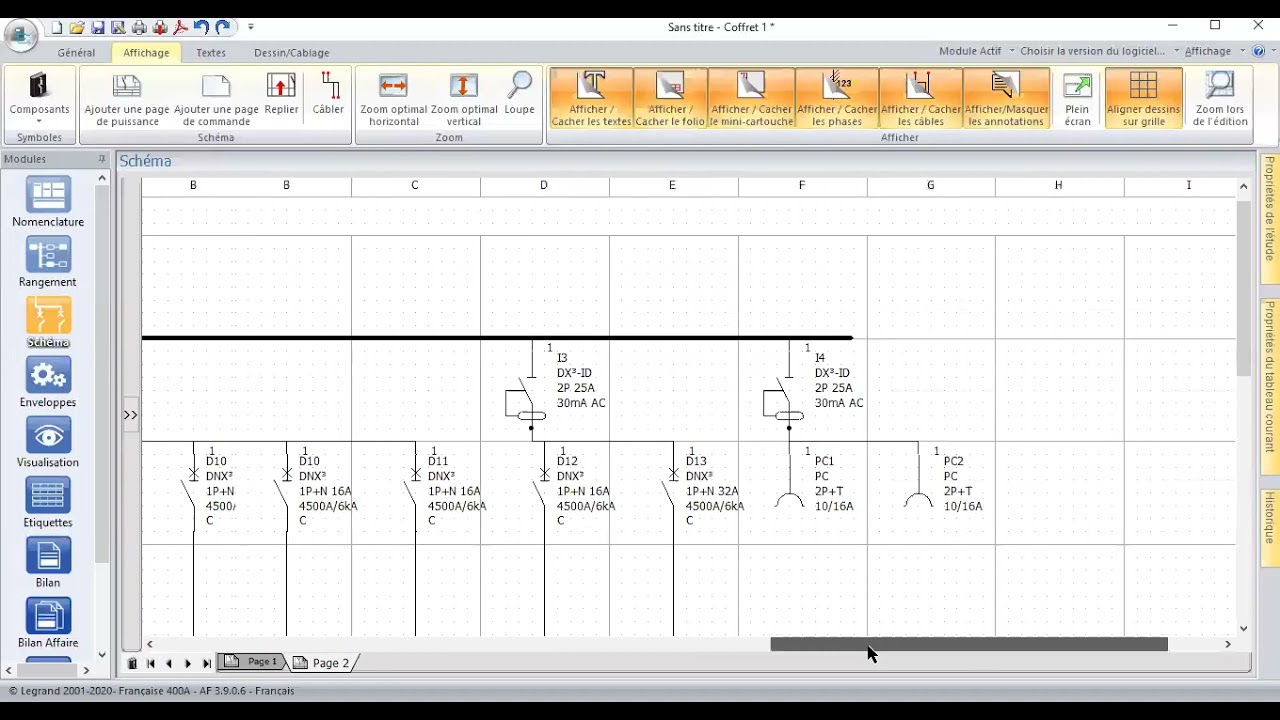Open the Module Actif dropdown
1280x720 pixels.
(976, 51)
